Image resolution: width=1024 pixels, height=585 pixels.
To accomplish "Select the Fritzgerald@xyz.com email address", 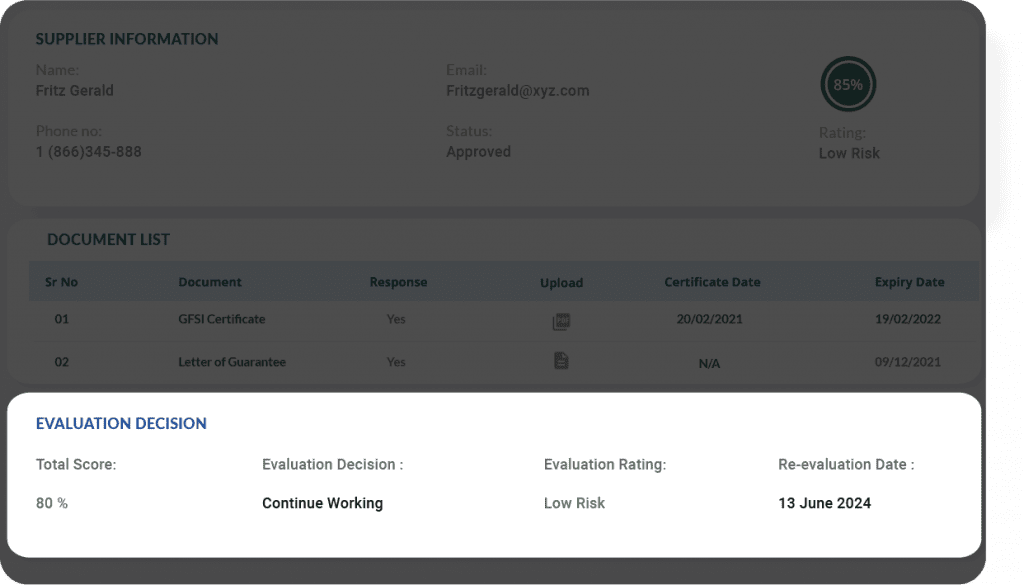I will (517, 91).
